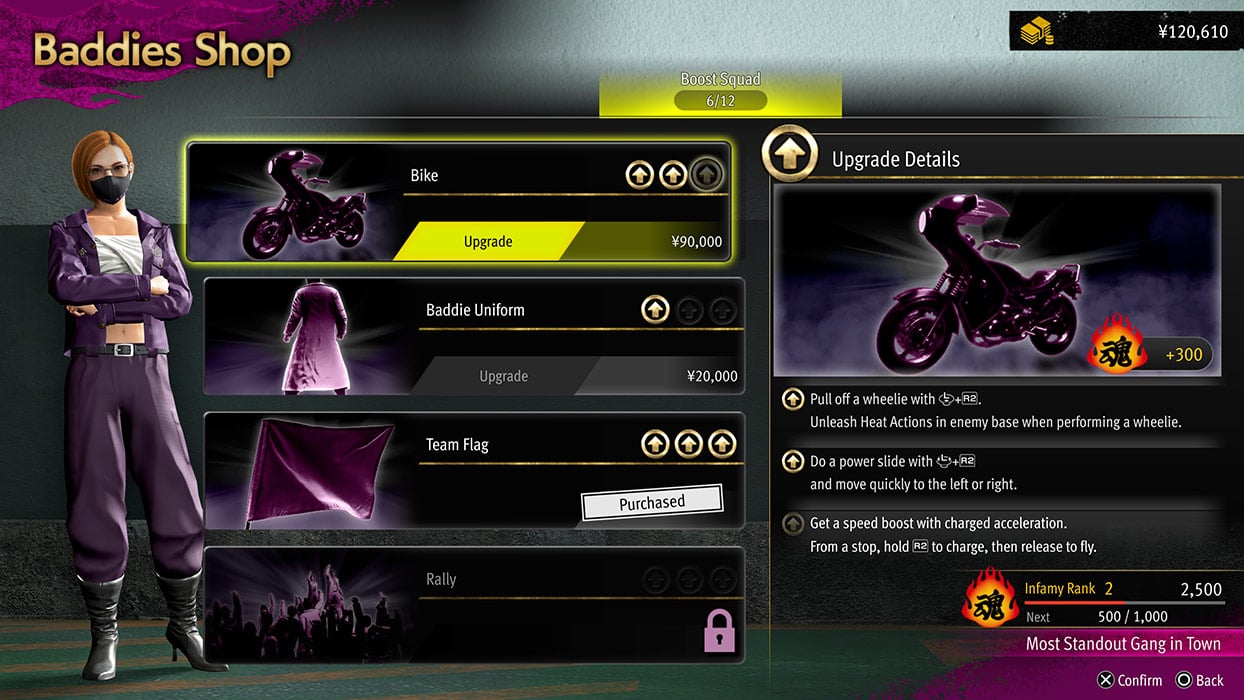Click the Infamy Rank progress bar
1244x700 pixels.
1125,603
